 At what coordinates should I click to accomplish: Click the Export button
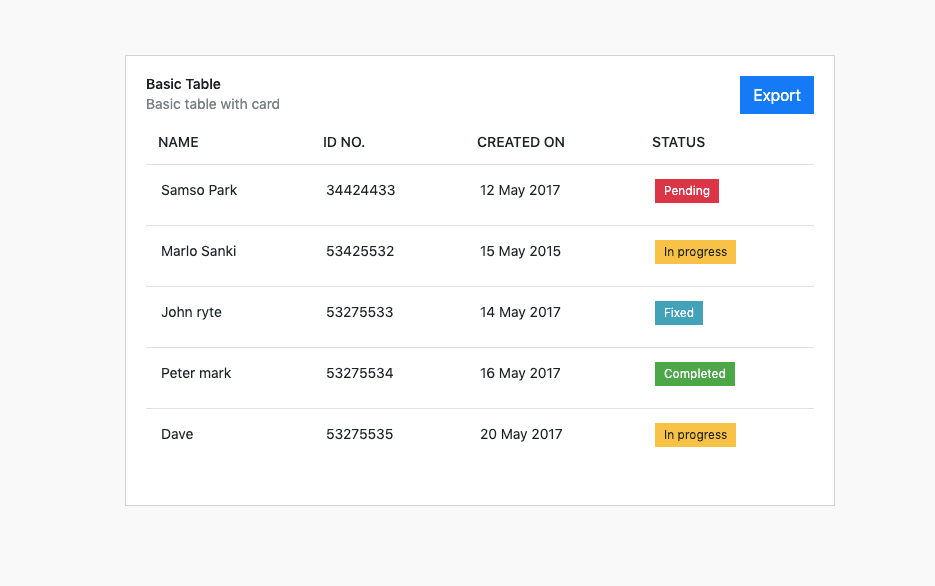pyautogui.click(x=776, y=94)
